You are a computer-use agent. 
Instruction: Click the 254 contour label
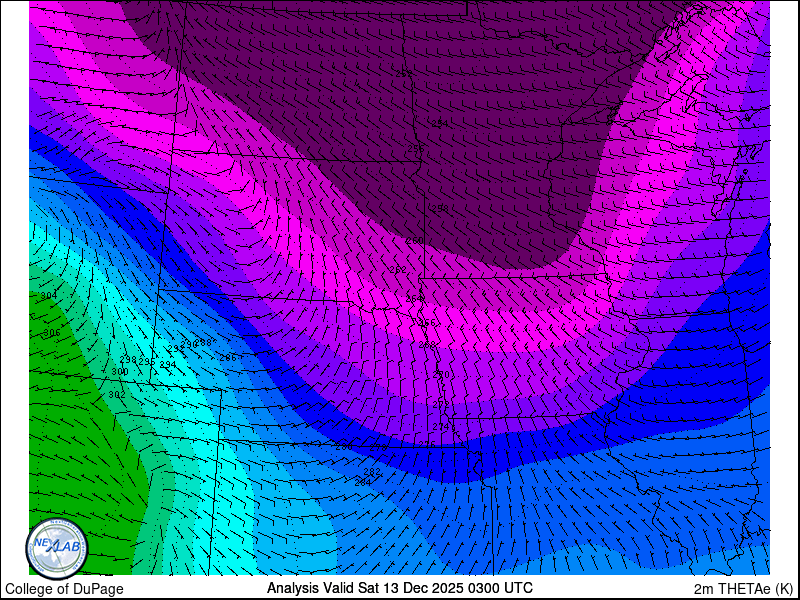440,123
